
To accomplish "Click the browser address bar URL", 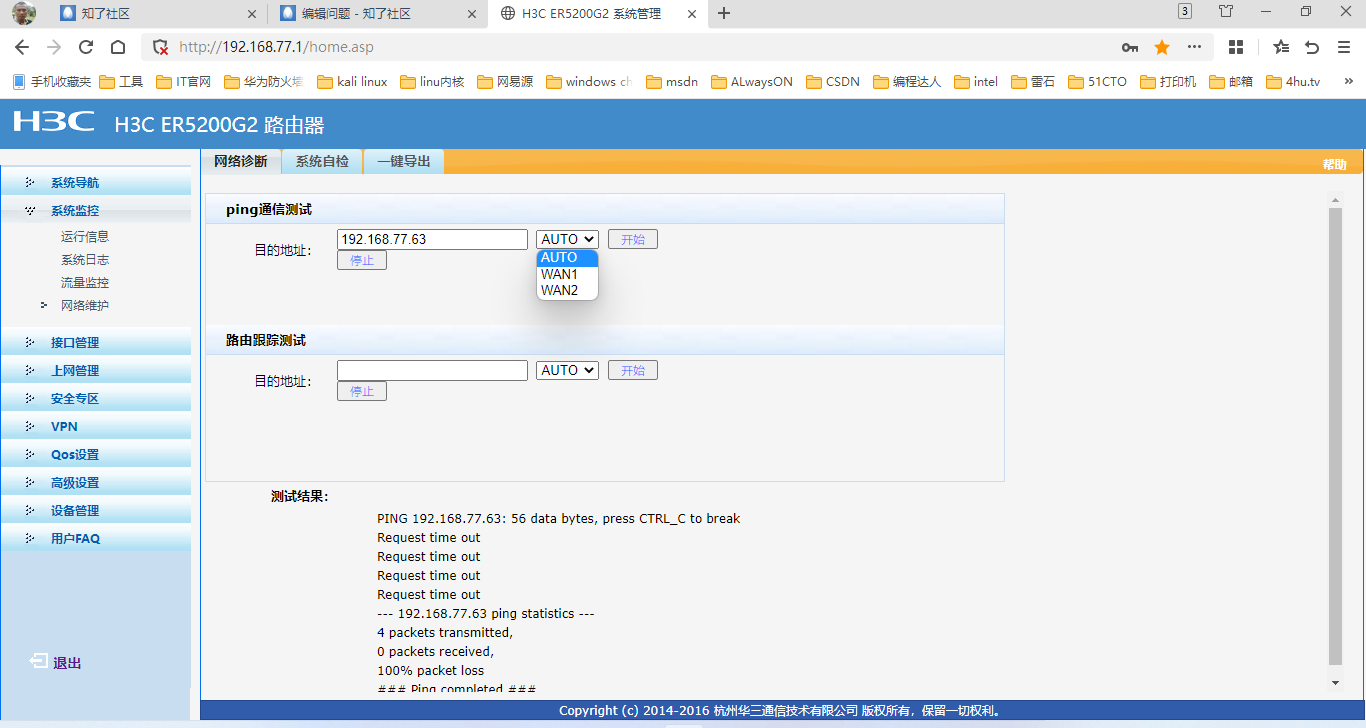I will [277, 47].
